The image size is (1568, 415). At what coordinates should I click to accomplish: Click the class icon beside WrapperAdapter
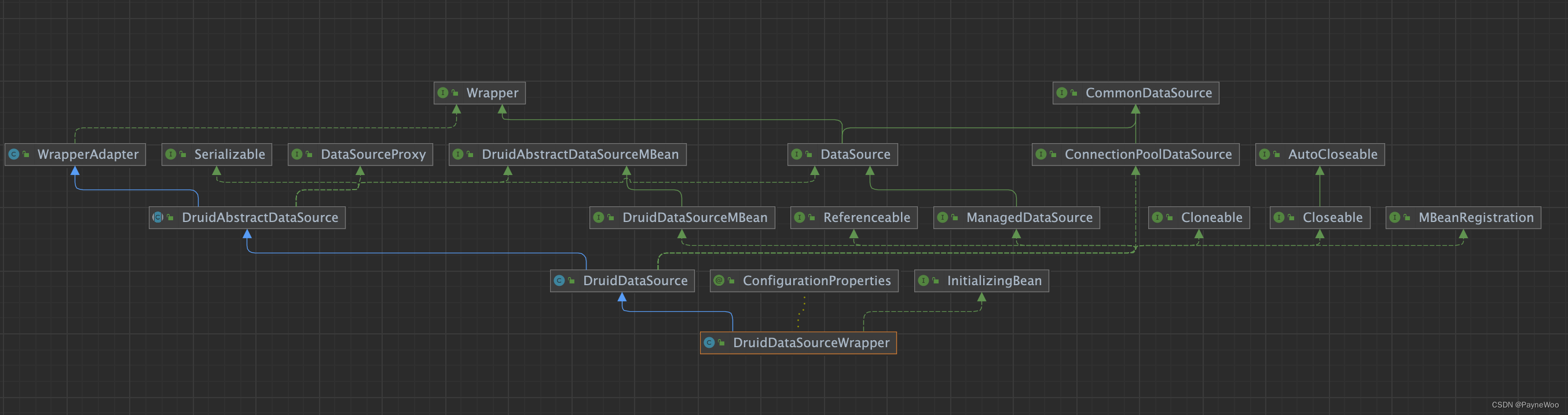pyautogui.click(x=13, y=154)
